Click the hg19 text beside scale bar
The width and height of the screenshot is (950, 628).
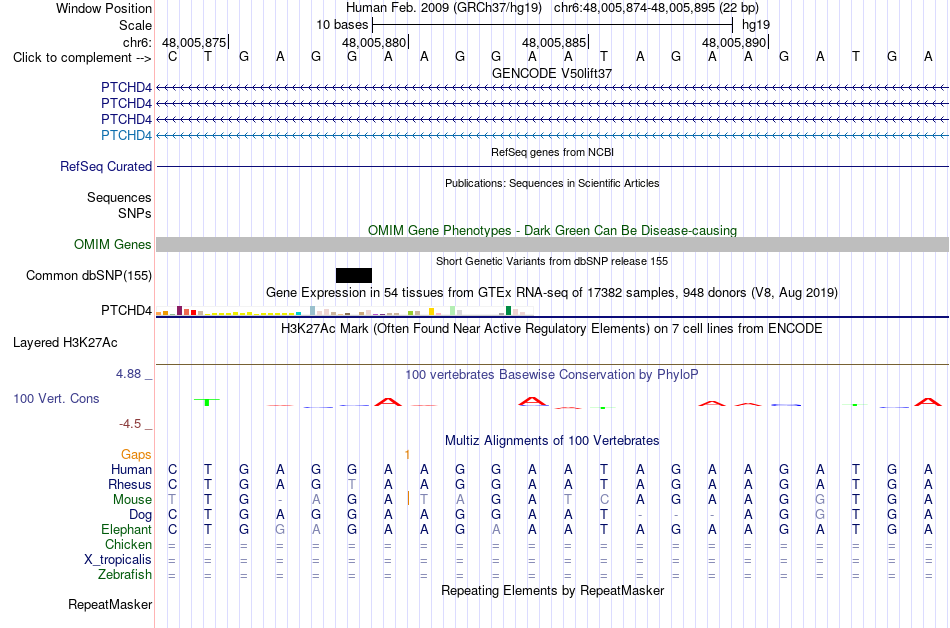[756, 25]
